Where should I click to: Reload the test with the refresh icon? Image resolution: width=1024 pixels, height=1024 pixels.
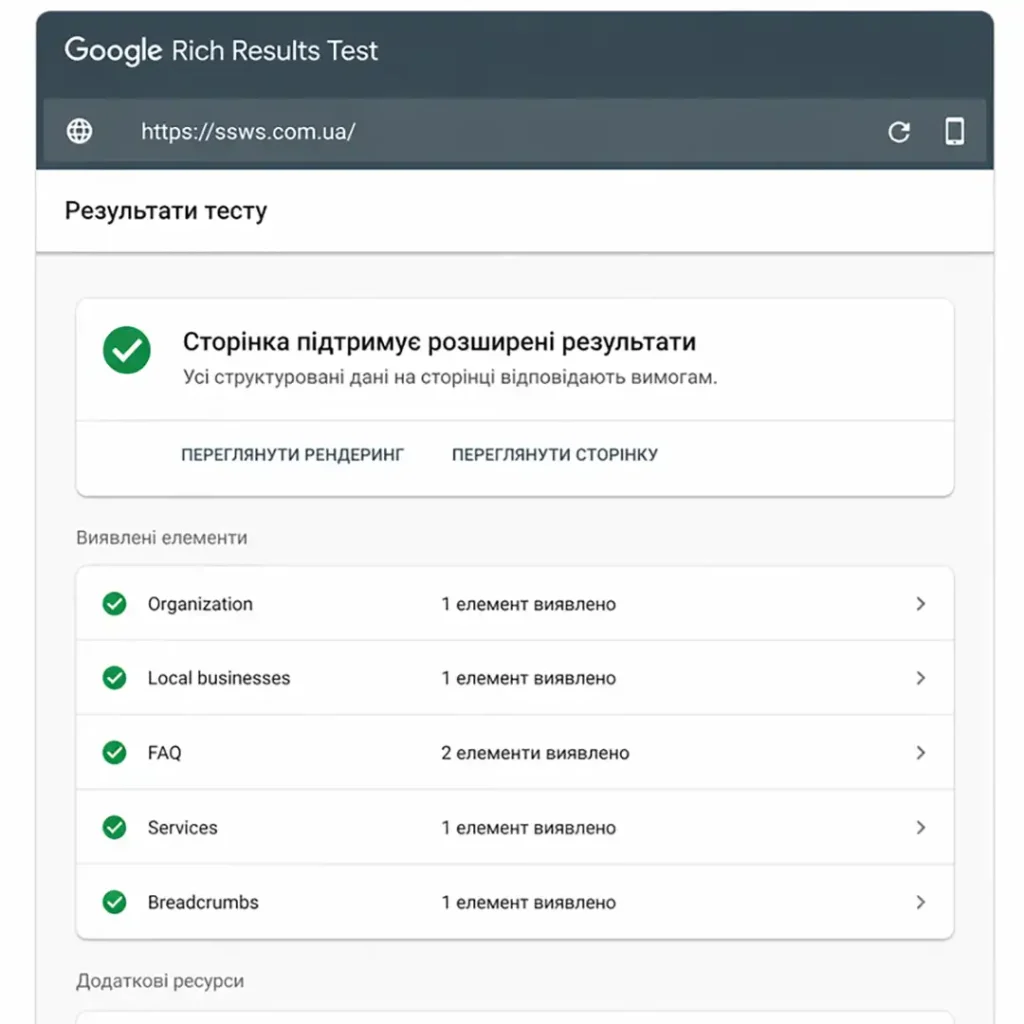tap(899, 132)
